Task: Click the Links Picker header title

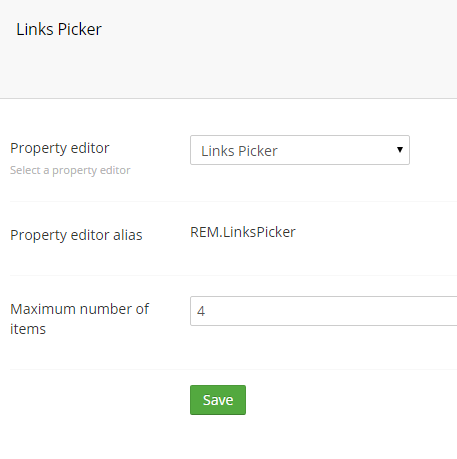Action: tap(59, 29)
